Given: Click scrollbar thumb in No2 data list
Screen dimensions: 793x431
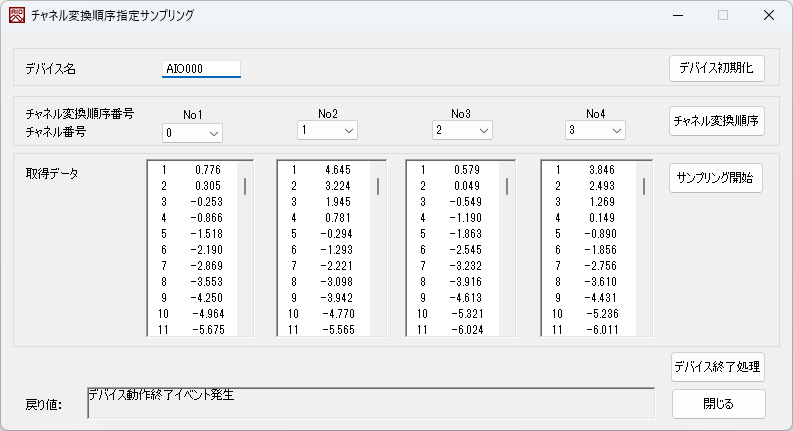Looking at the screenshot, I should point(377,187).
